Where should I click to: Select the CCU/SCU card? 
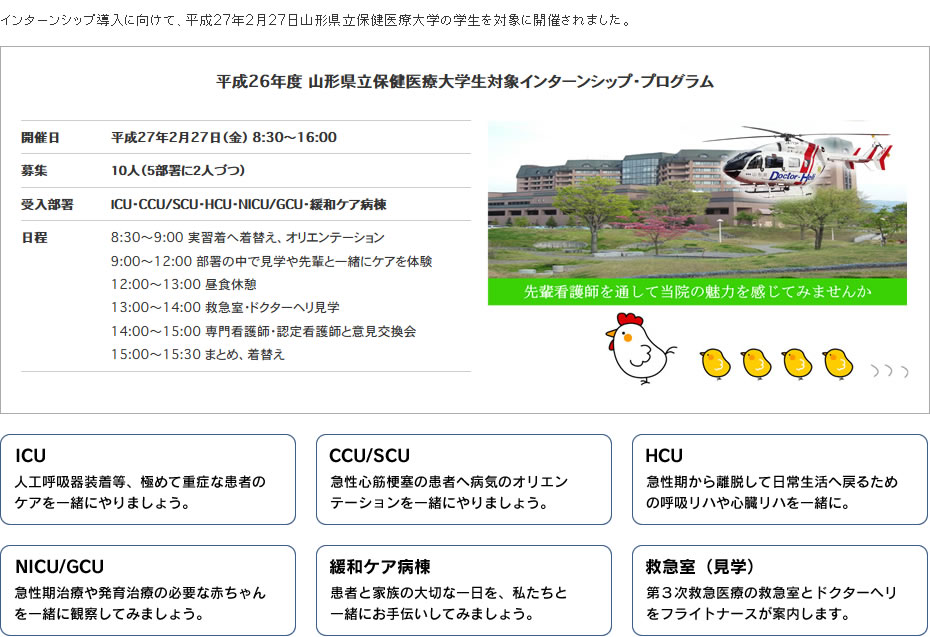pos(464,478)
